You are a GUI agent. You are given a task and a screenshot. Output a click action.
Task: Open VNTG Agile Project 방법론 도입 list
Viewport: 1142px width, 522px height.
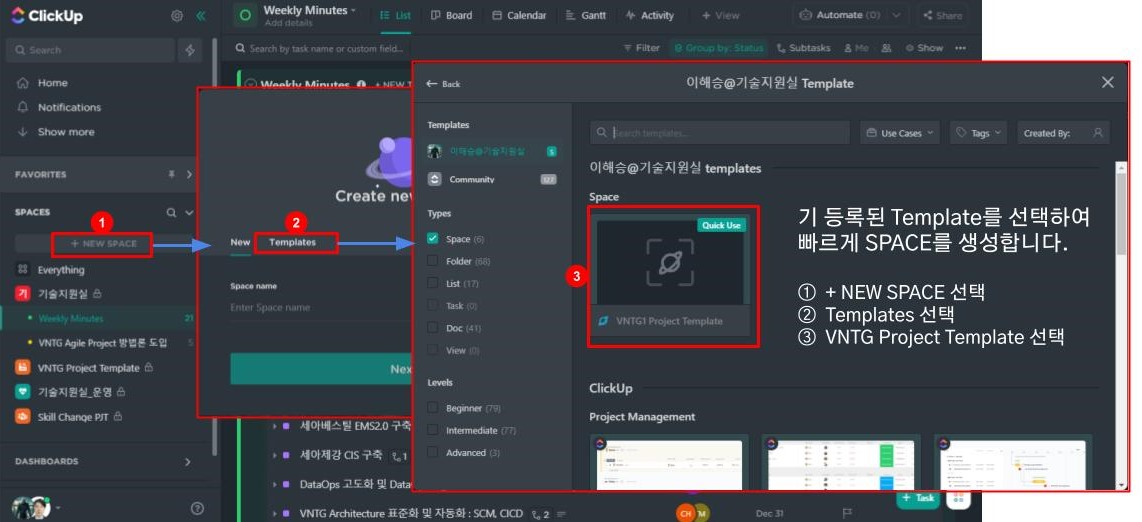103,342
